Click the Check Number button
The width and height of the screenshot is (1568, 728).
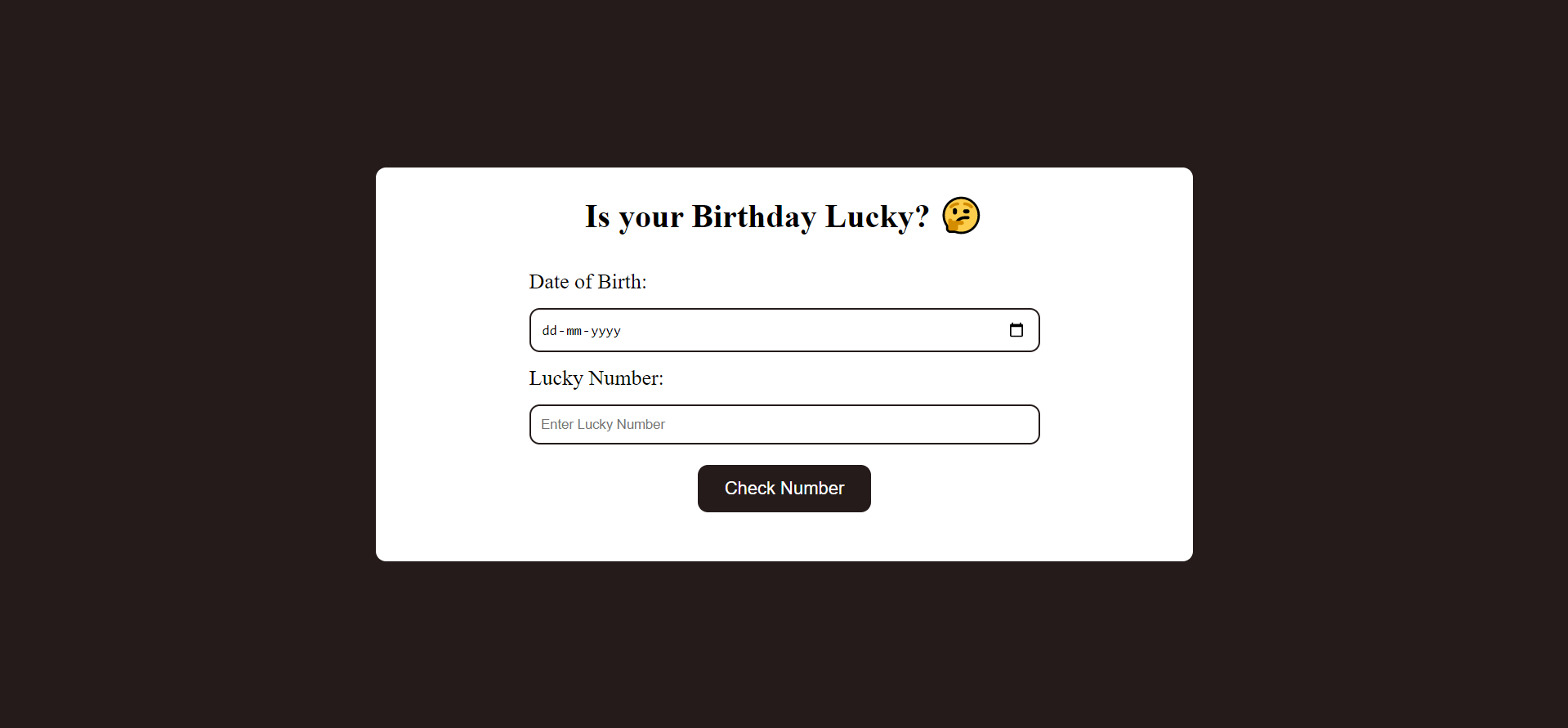pyautogui.click(x=784, y=489)
